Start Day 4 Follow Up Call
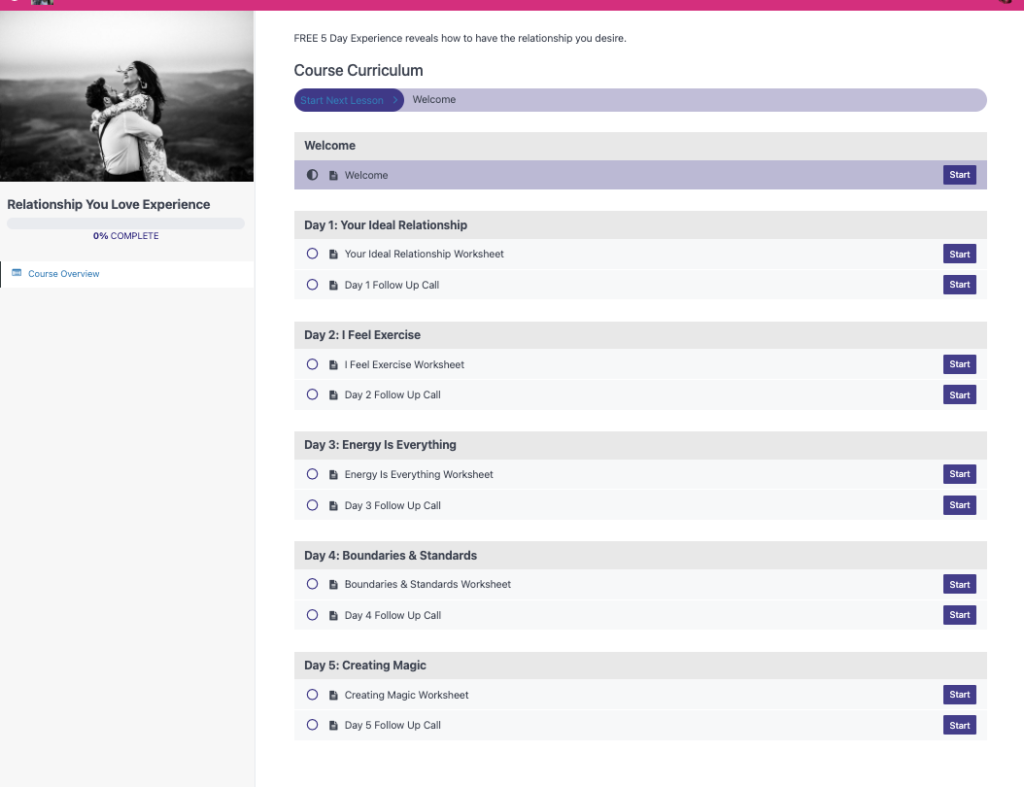 pos(959,615)
